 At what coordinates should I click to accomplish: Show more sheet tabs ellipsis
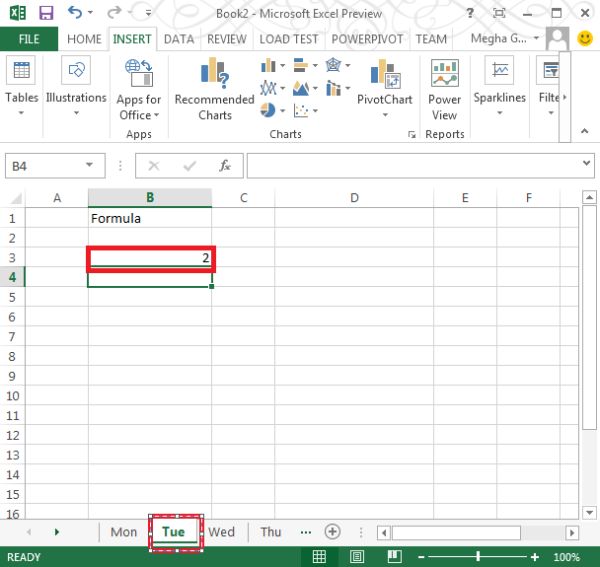(306, 532)
